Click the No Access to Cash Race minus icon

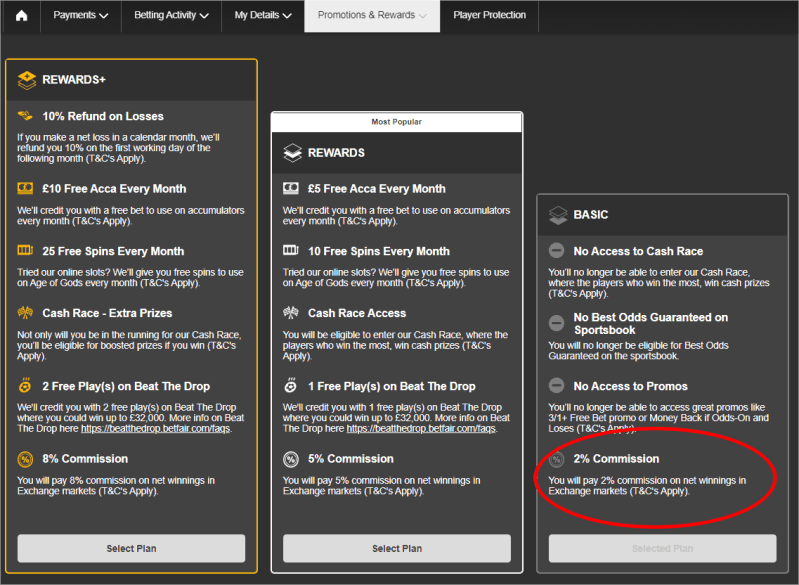click(557, 251)
